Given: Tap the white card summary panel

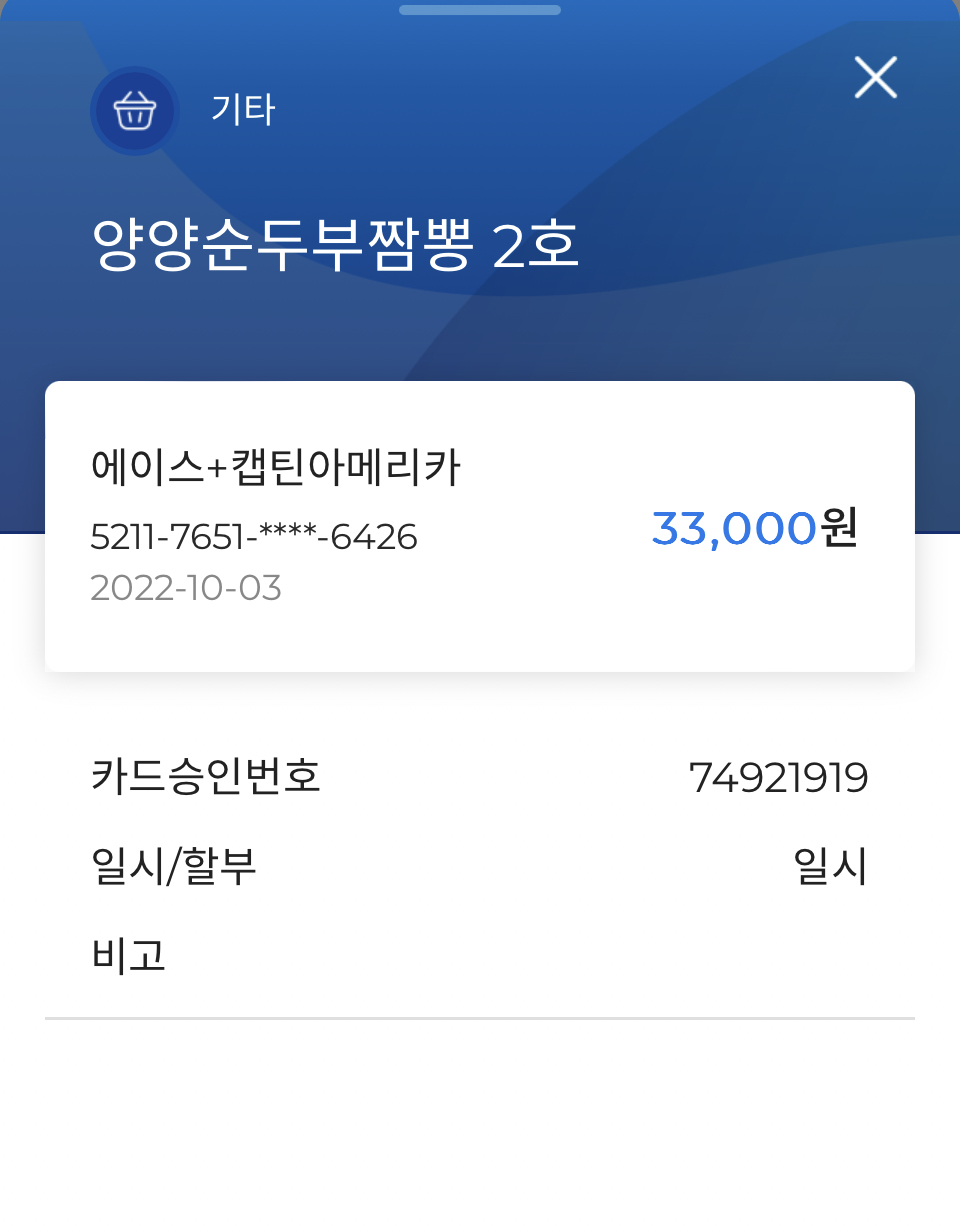Looking at the screenshot, I should click(x=480, y=527).
